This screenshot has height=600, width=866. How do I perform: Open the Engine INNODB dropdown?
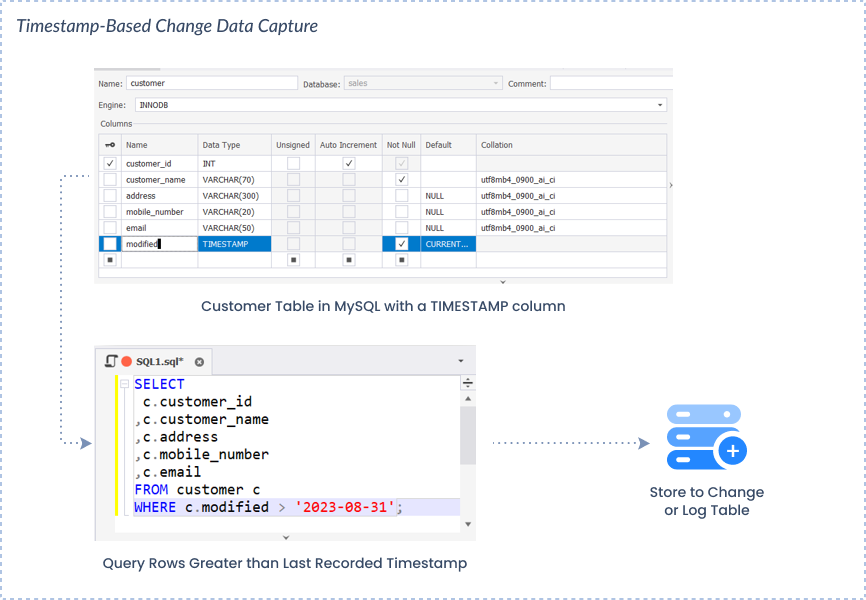tap(660, 105)
